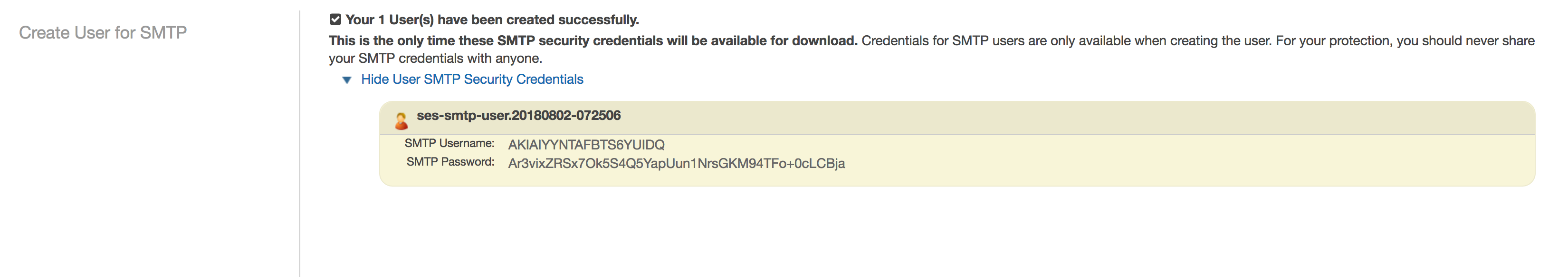Click the word "Hide" in the credentials link
This screenshot has height=277, width=1568.
[x=374, y=79]
